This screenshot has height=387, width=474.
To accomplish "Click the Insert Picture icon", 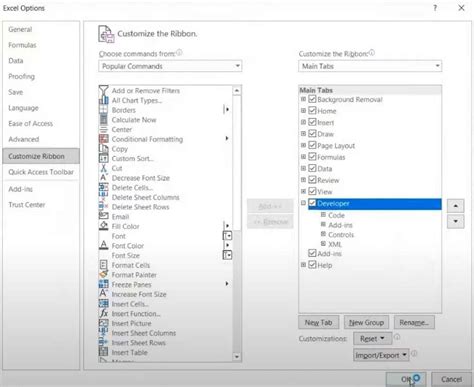I will tap(104, 323).
